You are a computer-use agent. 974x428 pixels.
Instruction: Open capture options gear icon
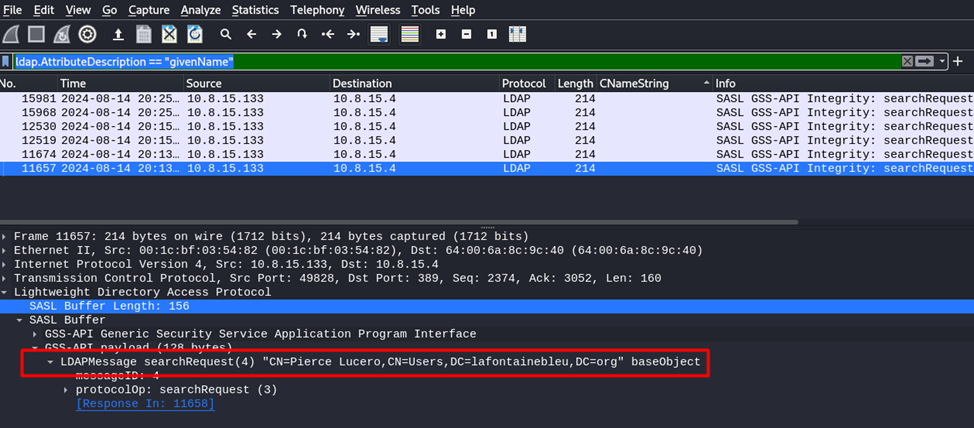[x=87, y=34]
